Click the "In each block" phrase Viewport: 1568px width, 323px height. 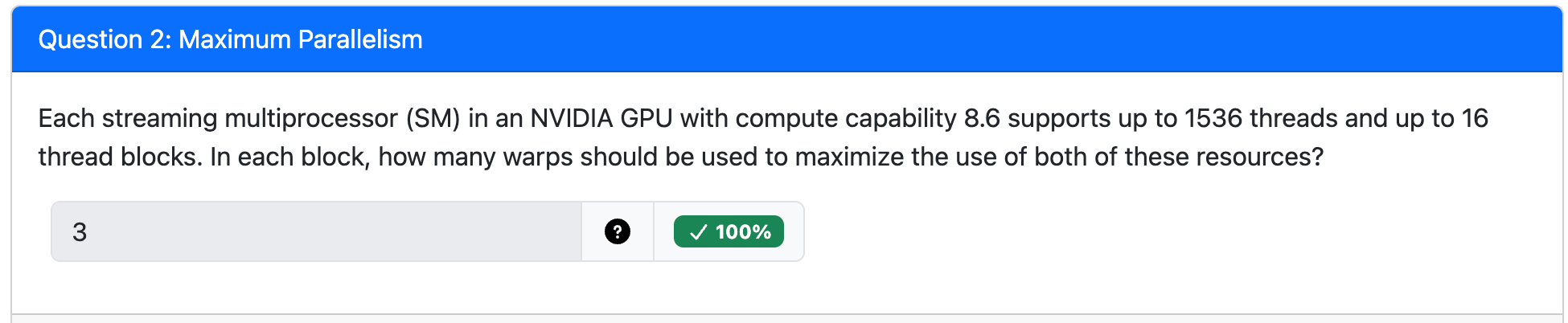[289, 157]
